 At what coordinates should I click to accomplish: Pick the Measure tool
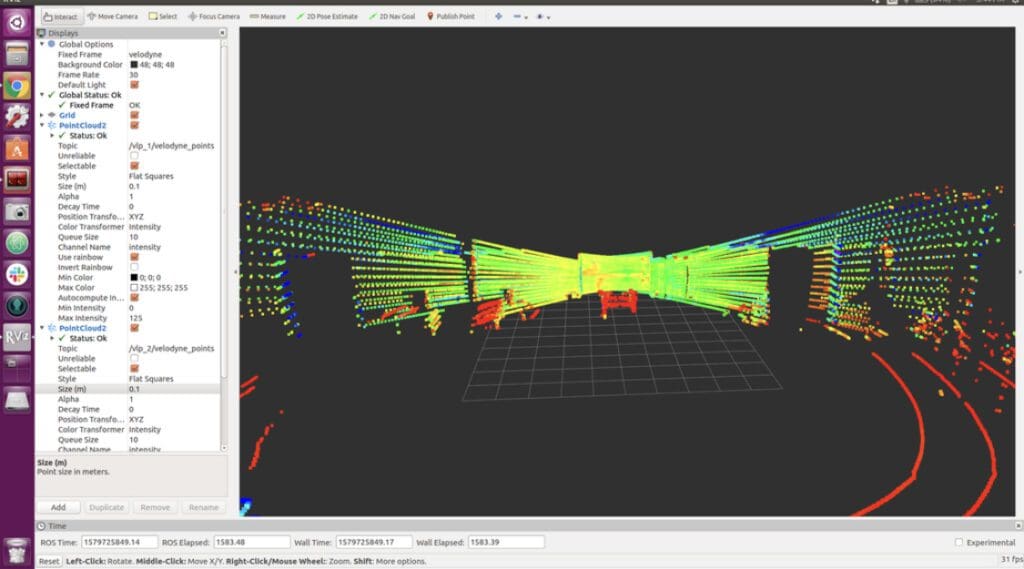pyautogui.click(x=267, y=16)
